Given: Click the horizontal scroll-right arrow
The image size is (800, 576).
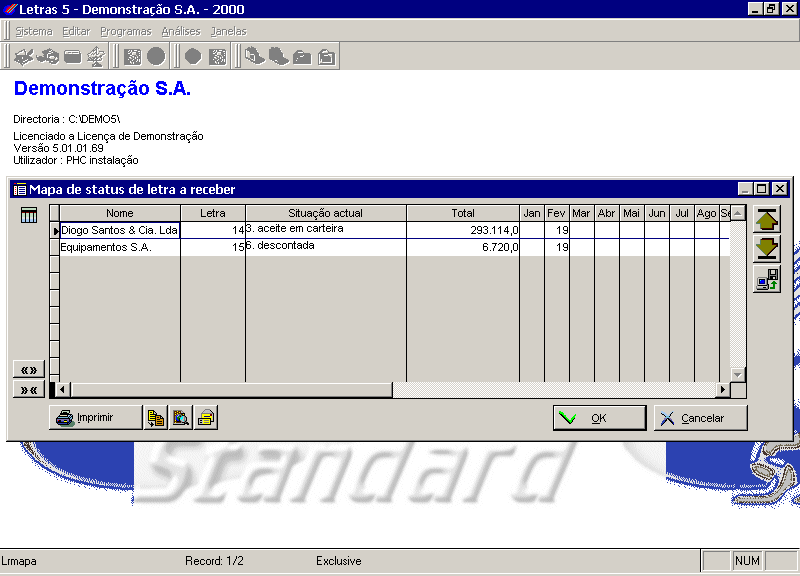Looking at the screenshot, I should 722,390.
